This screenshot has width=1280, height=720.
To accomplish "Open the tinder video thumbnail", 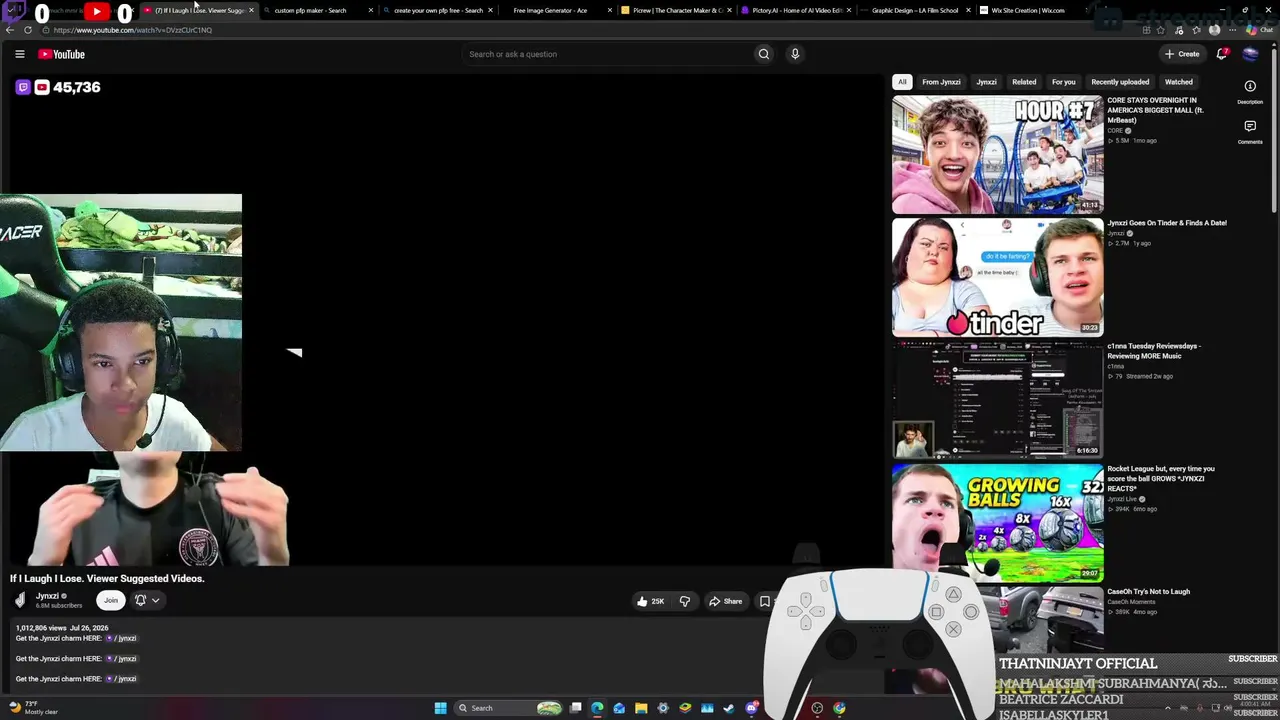I will (998, 277).
